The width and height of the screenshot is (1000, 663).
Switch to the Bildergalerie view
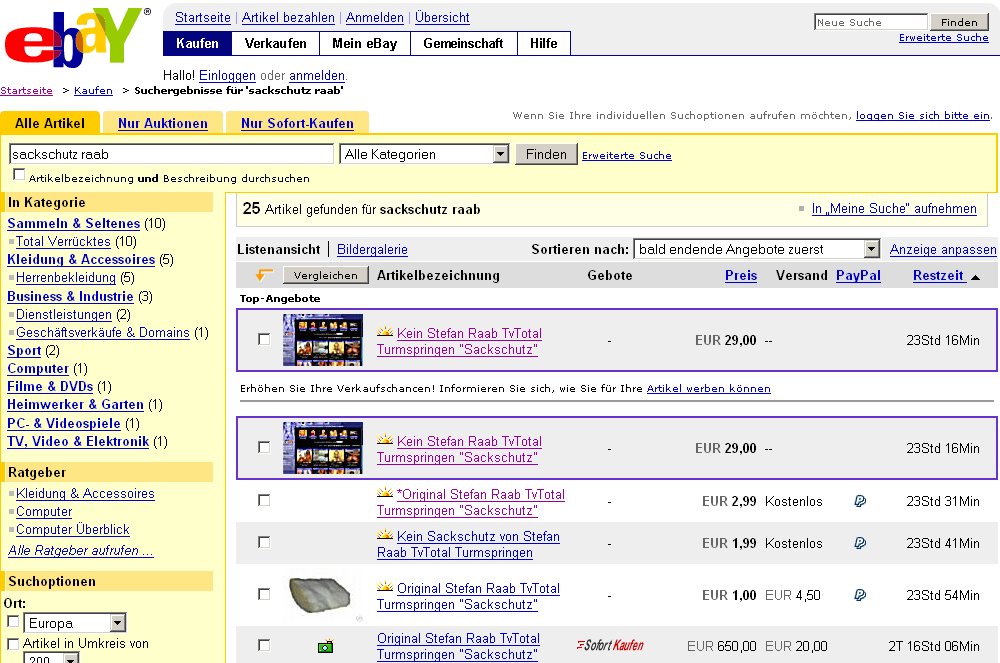[372, 249]
